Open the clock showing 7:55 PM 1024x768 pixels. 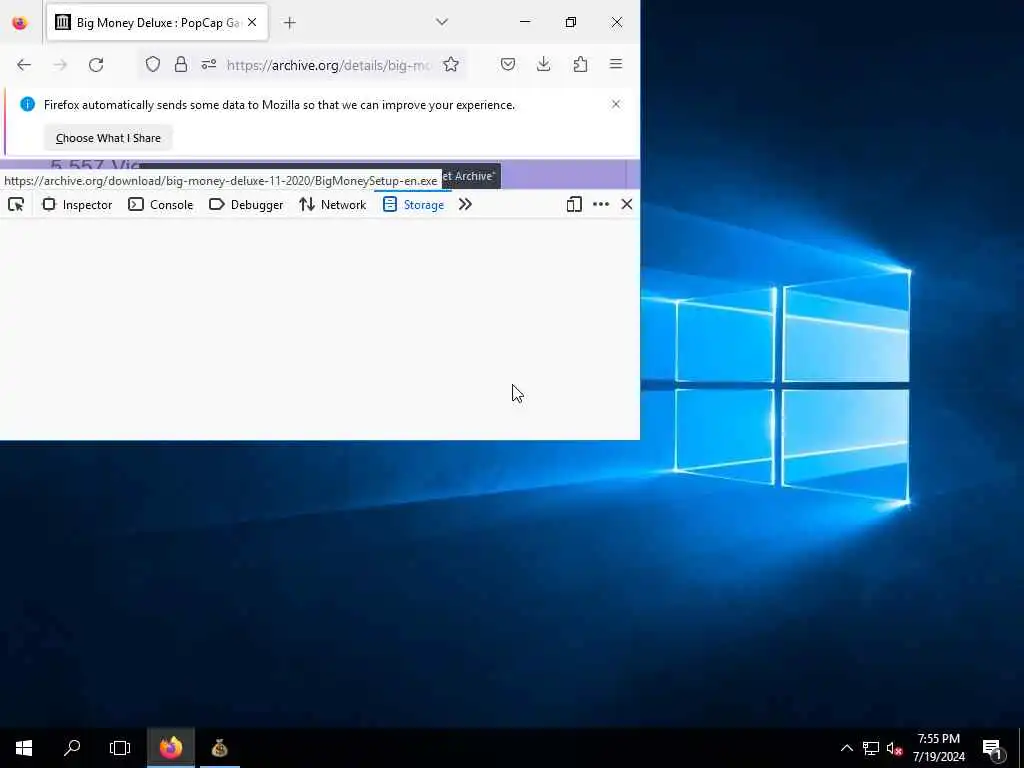pyautogui.click(x=938, y=748)
